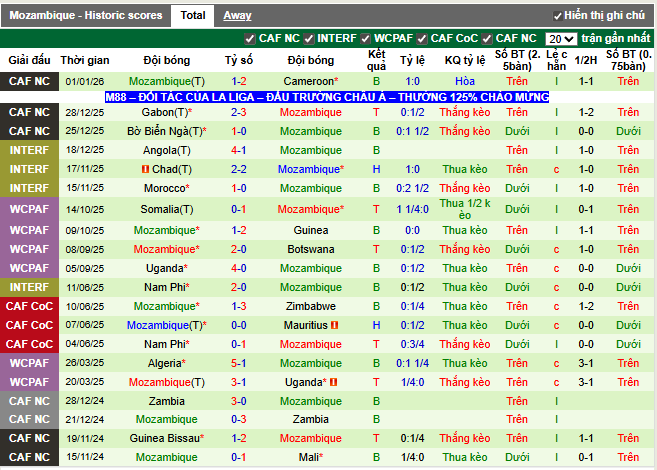Click score 1-2 in the 01/01/26 row
The image size is (657, 470).
[x=239, y=81]
